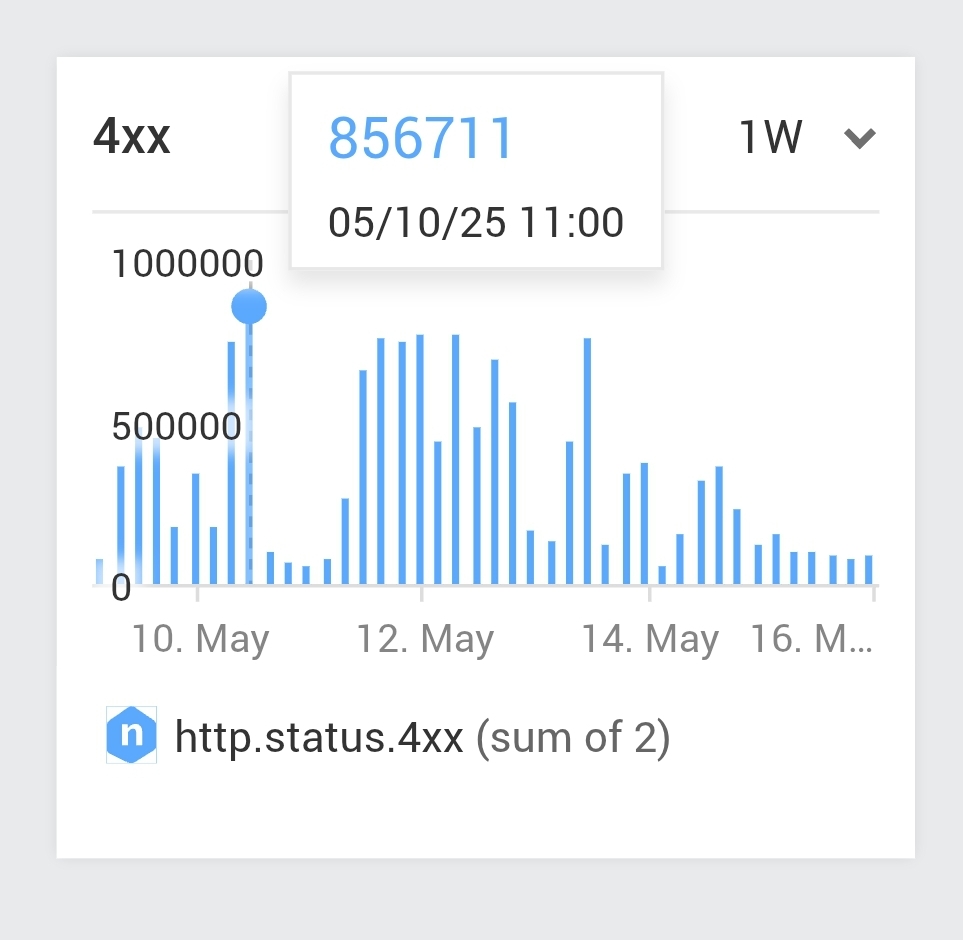
Task: Click the 10. May axis label
Action: pos(200,640)
